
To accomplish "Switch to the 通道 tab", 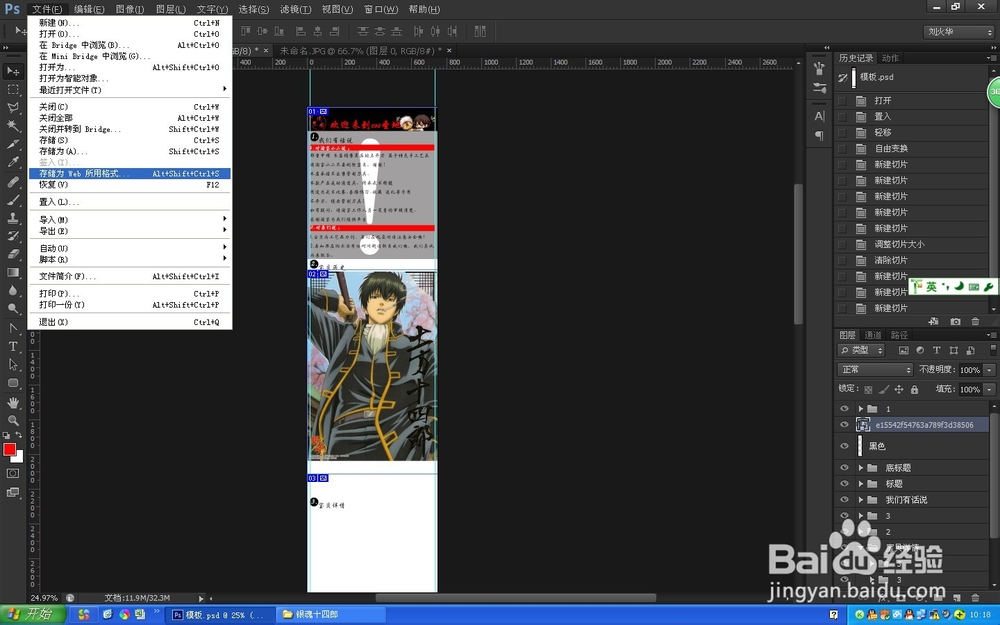I will (873, 335).
